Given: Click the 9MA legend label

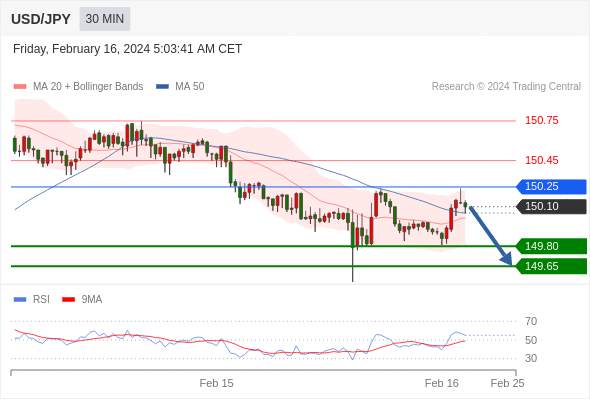Looking at the screenshot, I should [92, 300].
